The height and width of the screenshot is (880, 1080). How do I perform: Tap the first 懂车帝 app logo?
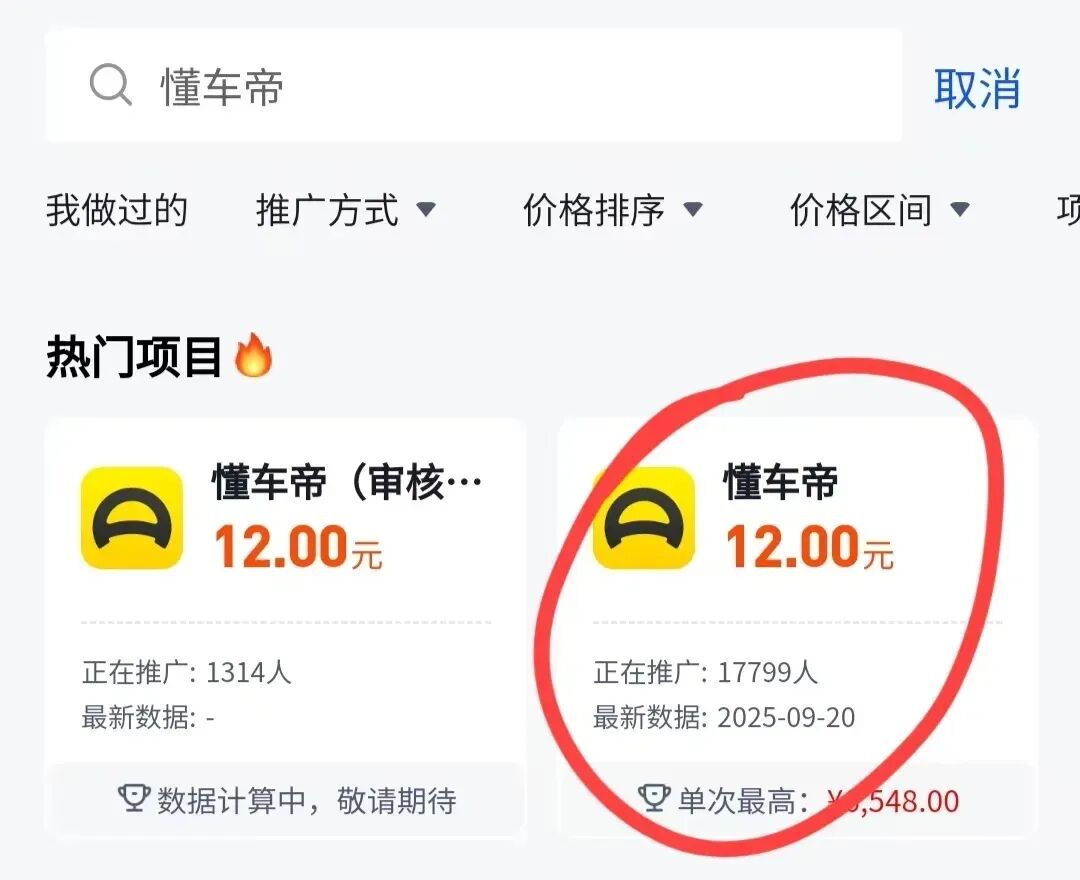point(132,518)
